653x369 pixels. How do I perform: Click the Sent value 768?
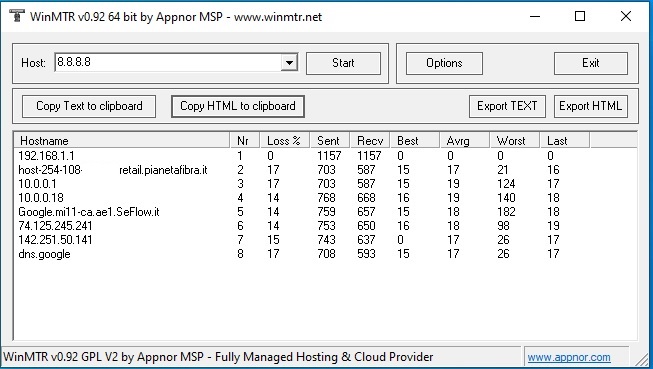click(x=326, y=198)
